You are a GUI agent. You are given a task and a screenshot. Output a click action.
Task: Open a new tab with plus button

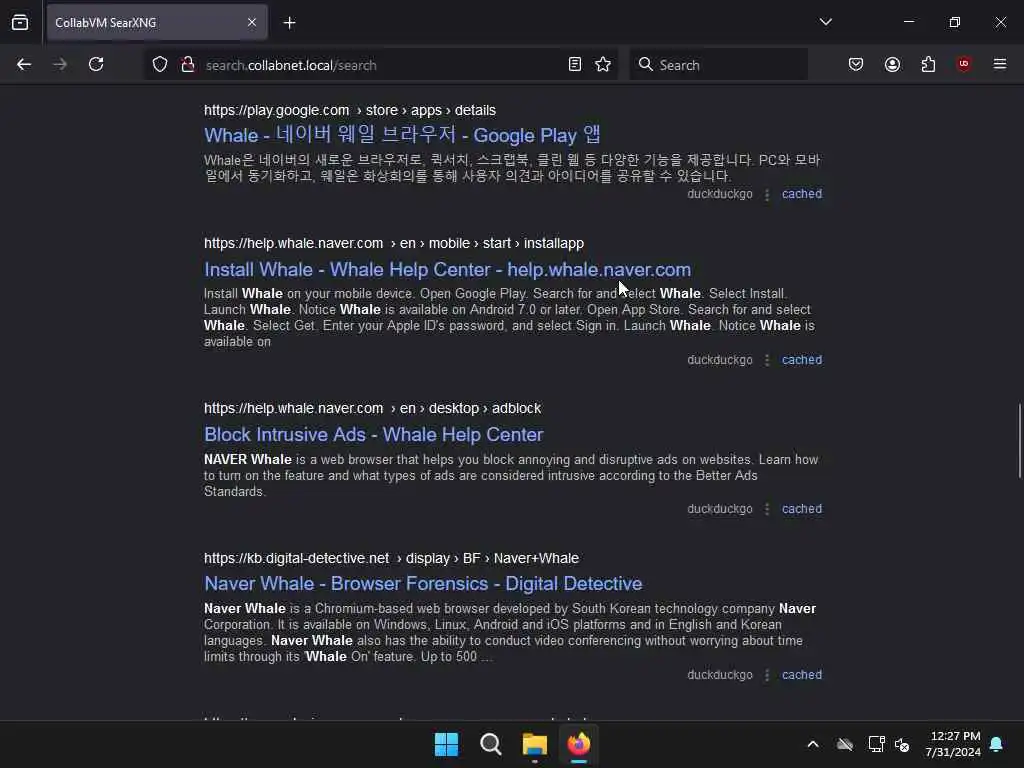tap(289, 23)
